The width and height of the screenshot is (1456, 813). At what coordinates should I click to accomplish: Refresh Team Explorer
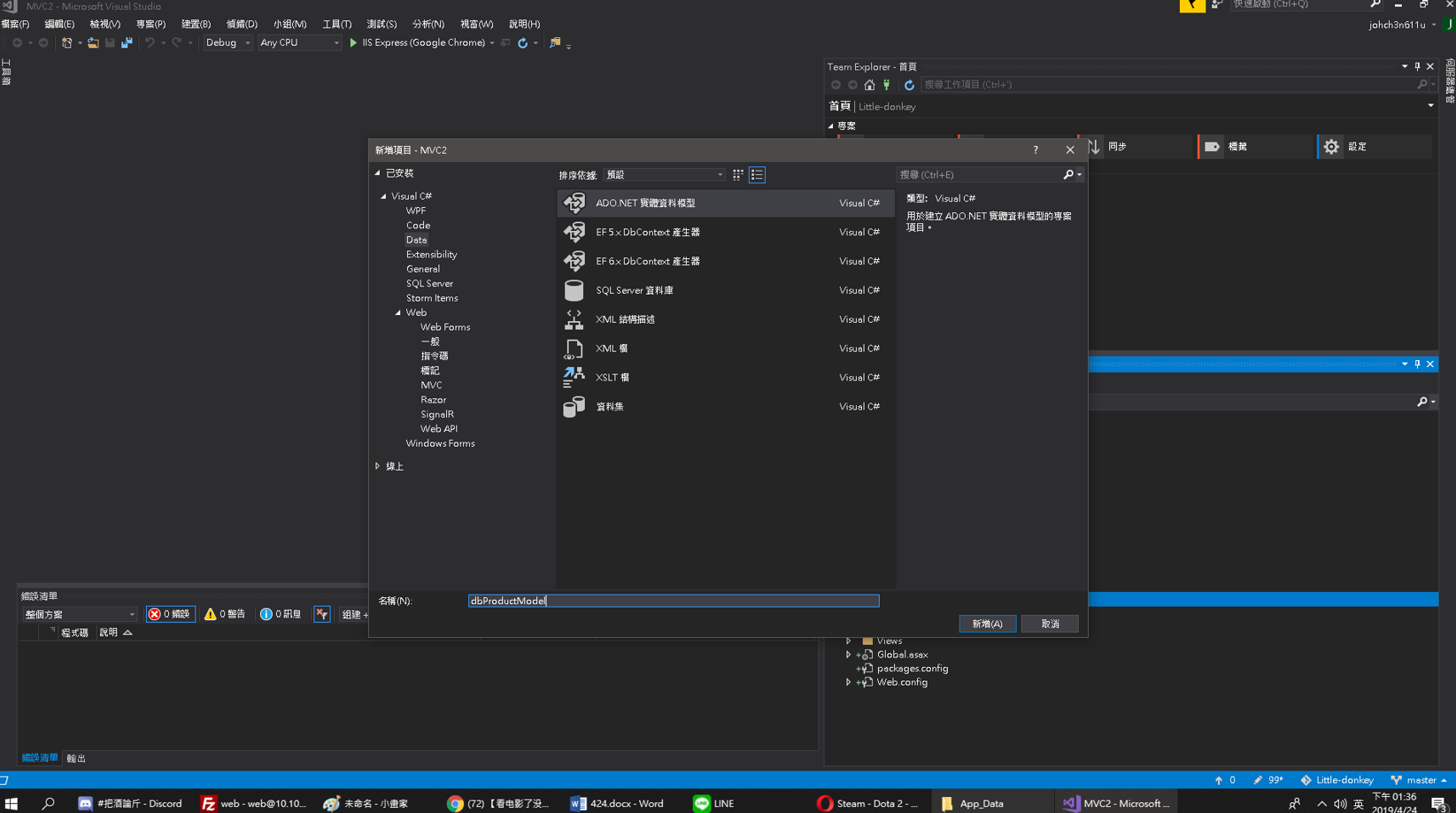coord(909,85)
